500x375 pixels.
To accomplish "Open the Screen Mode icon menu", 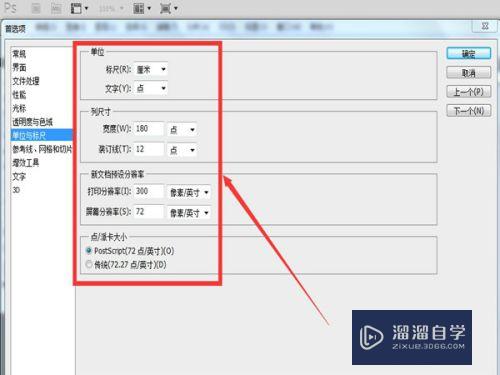I will (169, 8).
